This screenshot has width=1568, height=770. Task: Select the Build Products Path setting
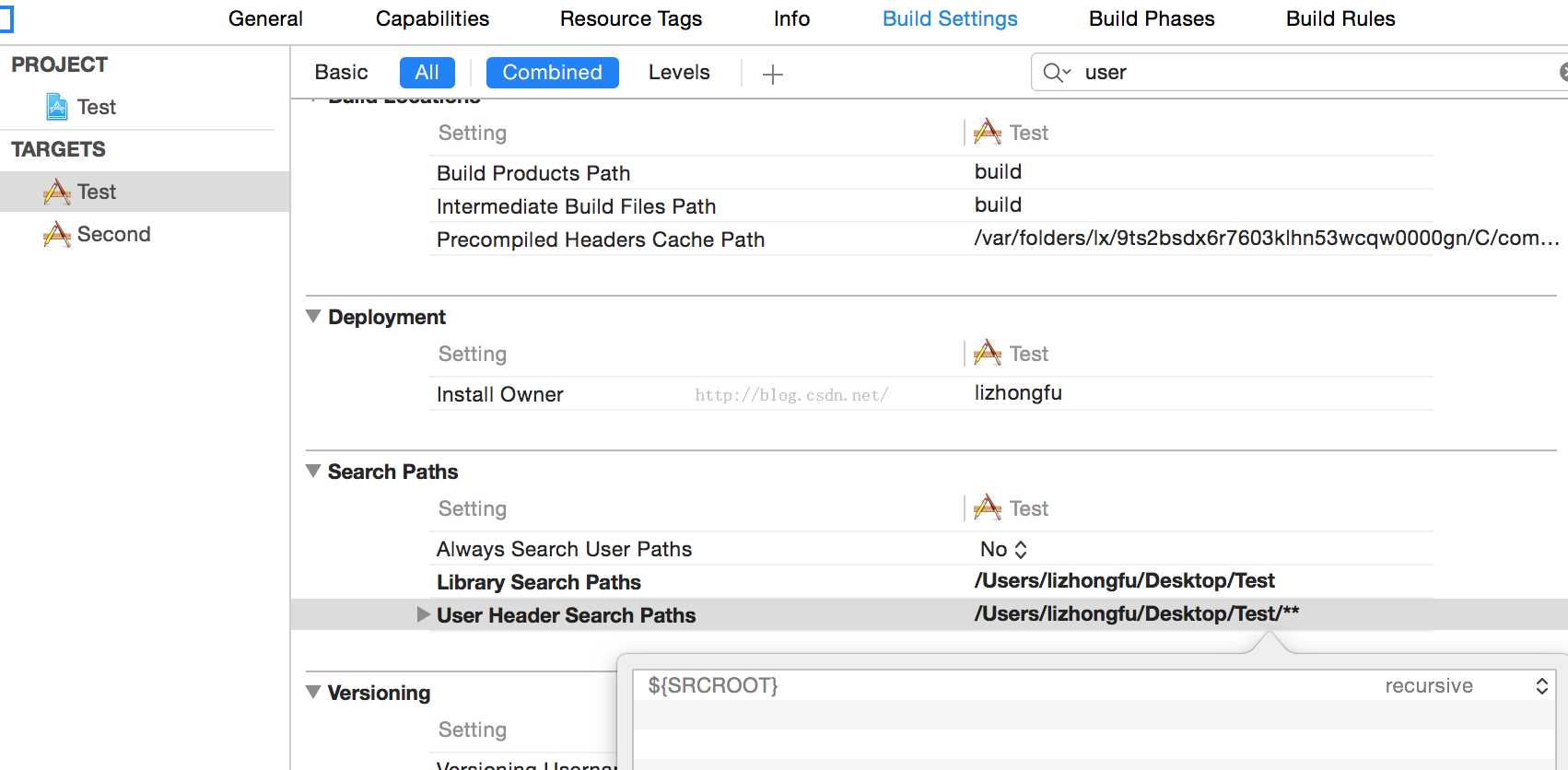[x=533, y=173]
